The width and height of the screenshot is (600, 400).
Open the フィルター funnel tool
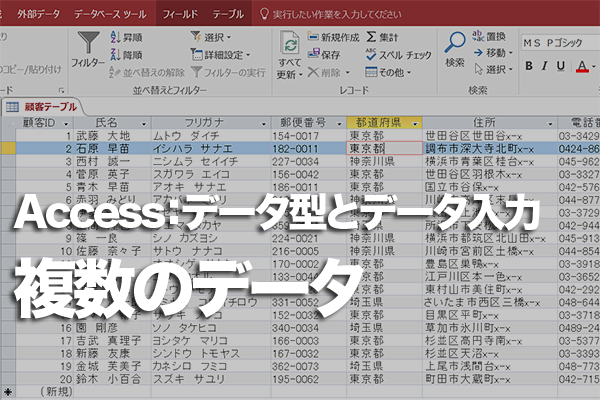pyautogui.click(x=88, y=50)
